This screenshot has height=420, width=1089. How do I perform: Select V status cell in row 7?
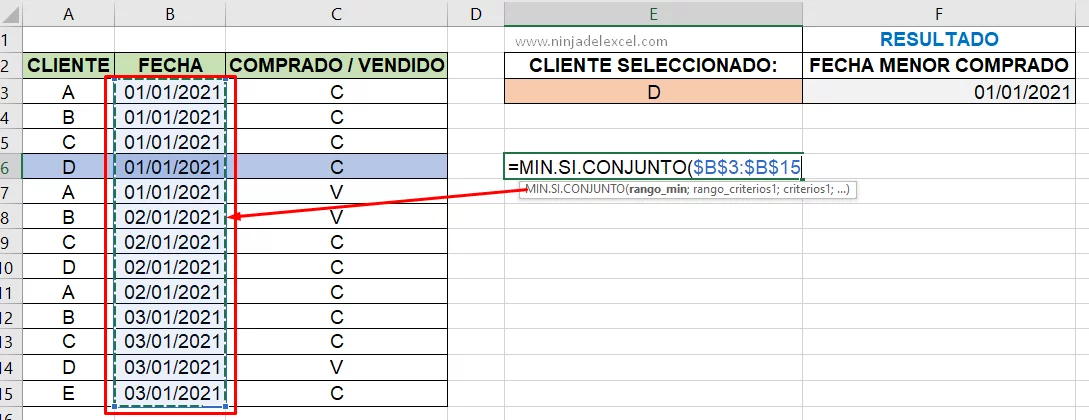[337, 192]
